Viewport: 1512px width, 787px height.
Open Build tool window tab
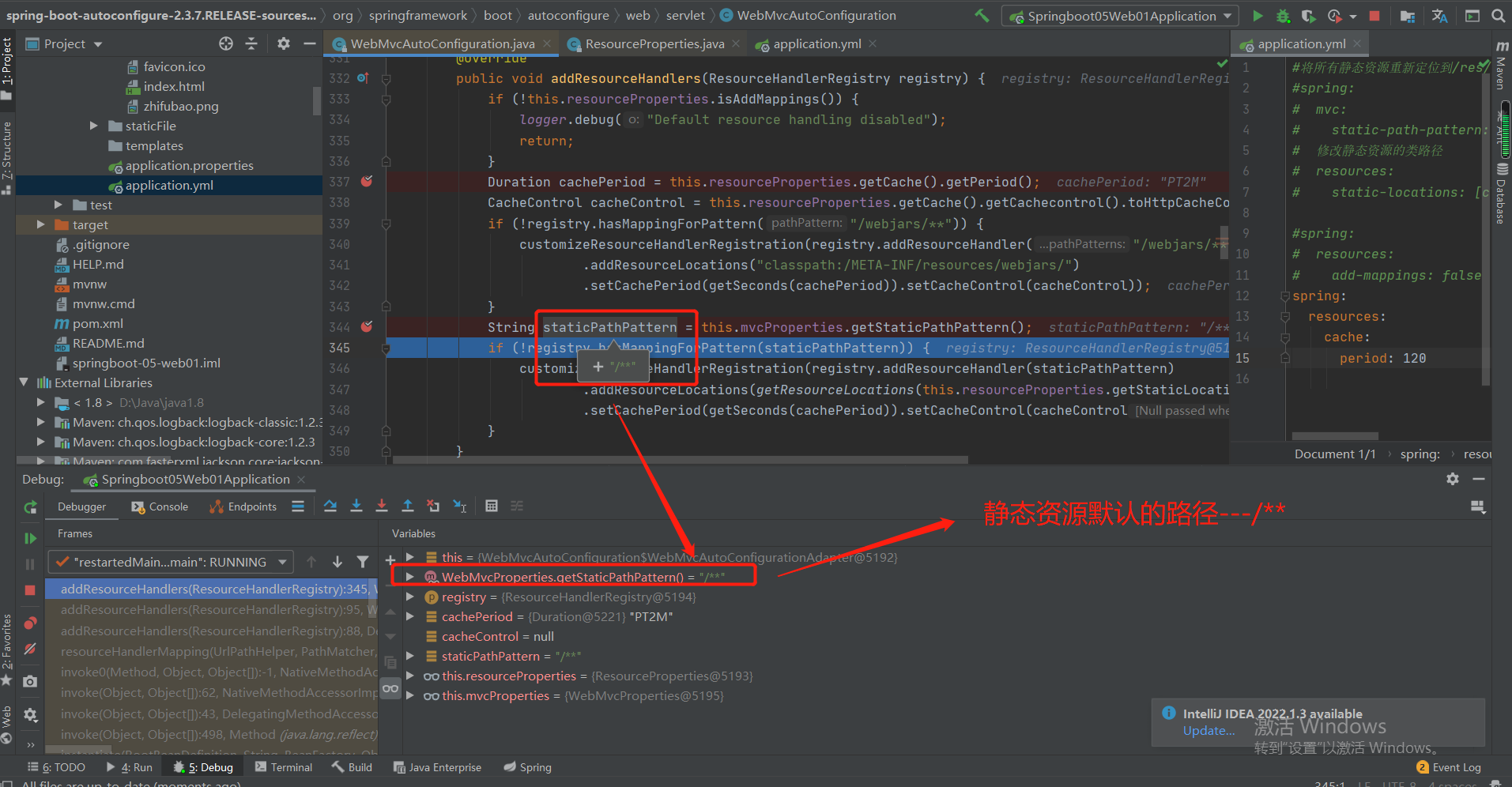click(x=353, y=767)
